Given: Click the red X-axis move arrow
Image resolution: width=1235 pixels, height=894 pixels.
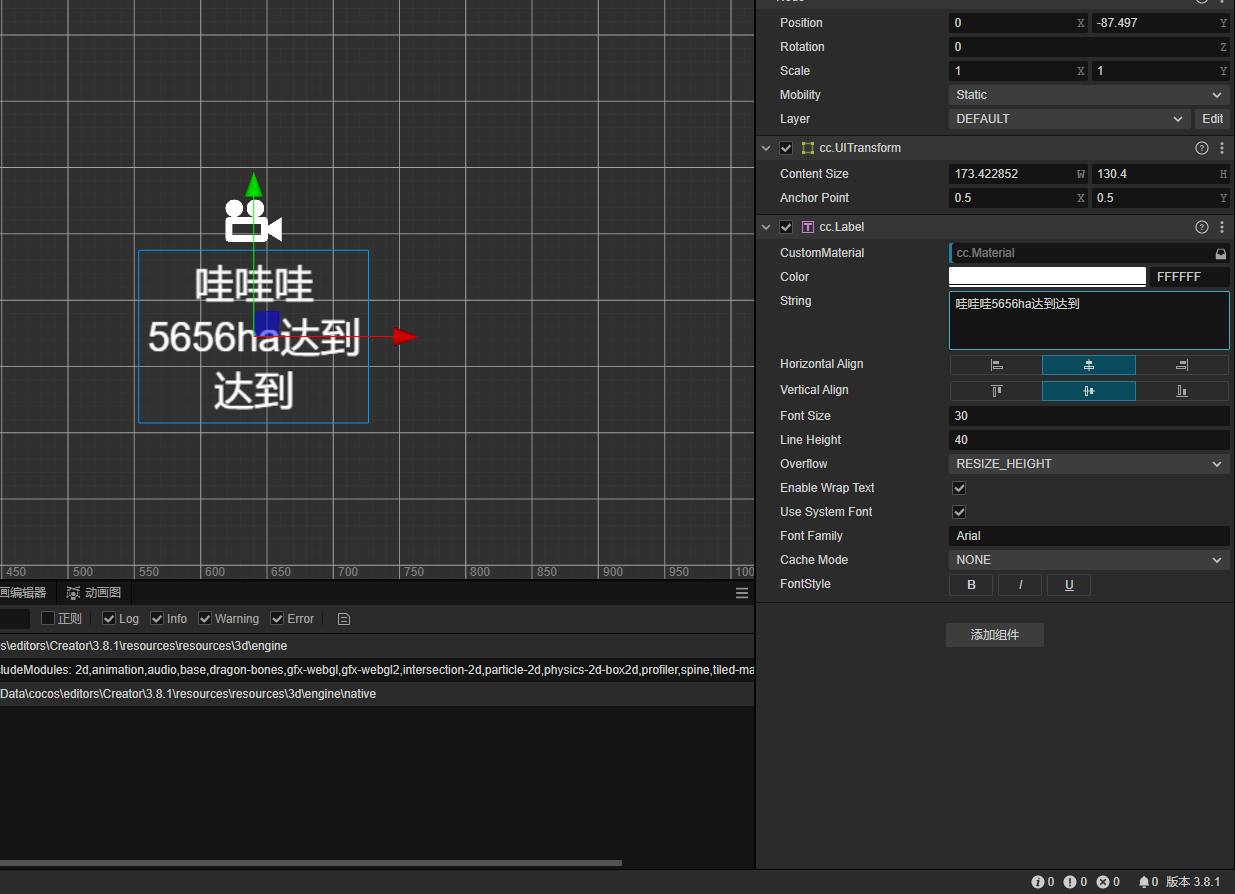Looking at the screenshot, I should tap(405, 337).
